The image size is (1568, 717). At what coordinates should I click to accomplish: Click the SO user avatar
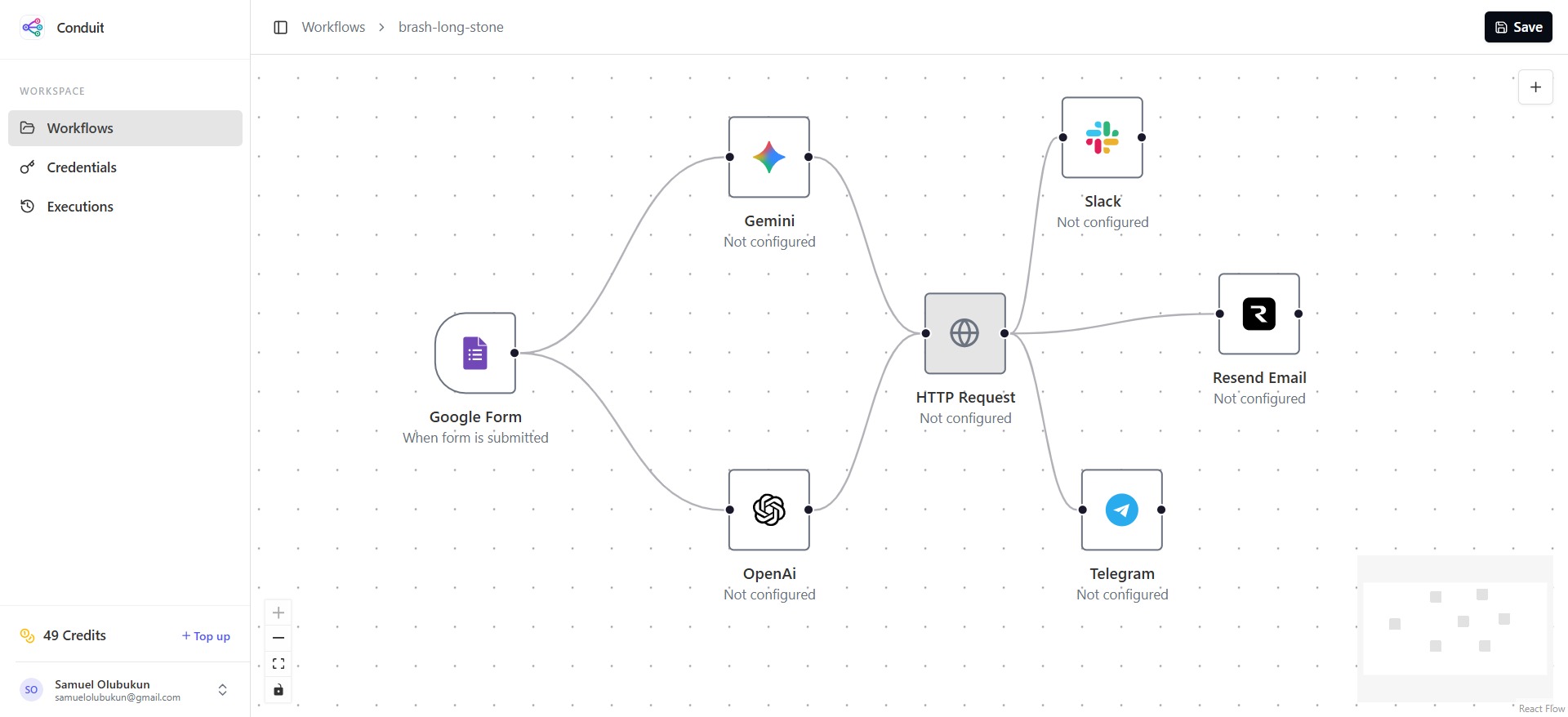(31, 690)
